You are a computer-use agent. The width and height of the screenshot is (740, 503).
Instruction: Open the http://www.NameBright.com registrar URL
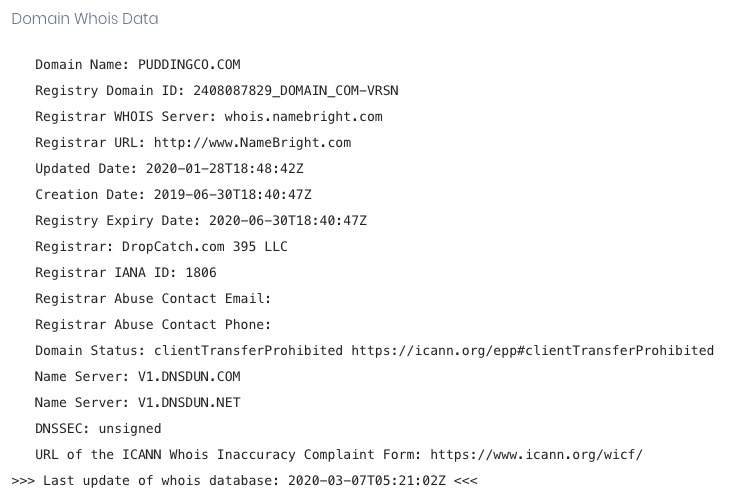coord(252,143)
